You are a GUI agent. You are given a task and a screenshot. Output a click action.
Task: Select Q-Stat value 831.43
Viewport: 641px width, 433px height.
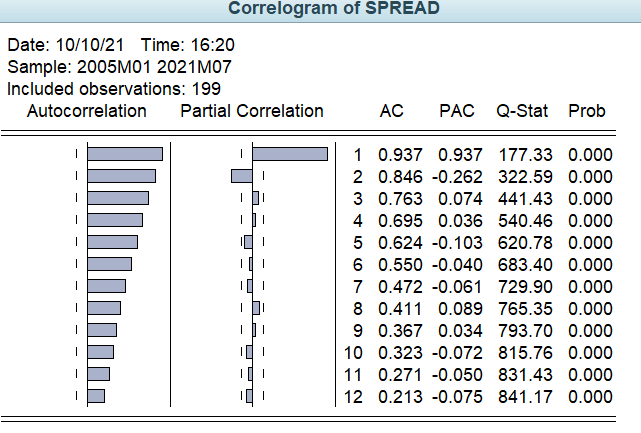525,375
